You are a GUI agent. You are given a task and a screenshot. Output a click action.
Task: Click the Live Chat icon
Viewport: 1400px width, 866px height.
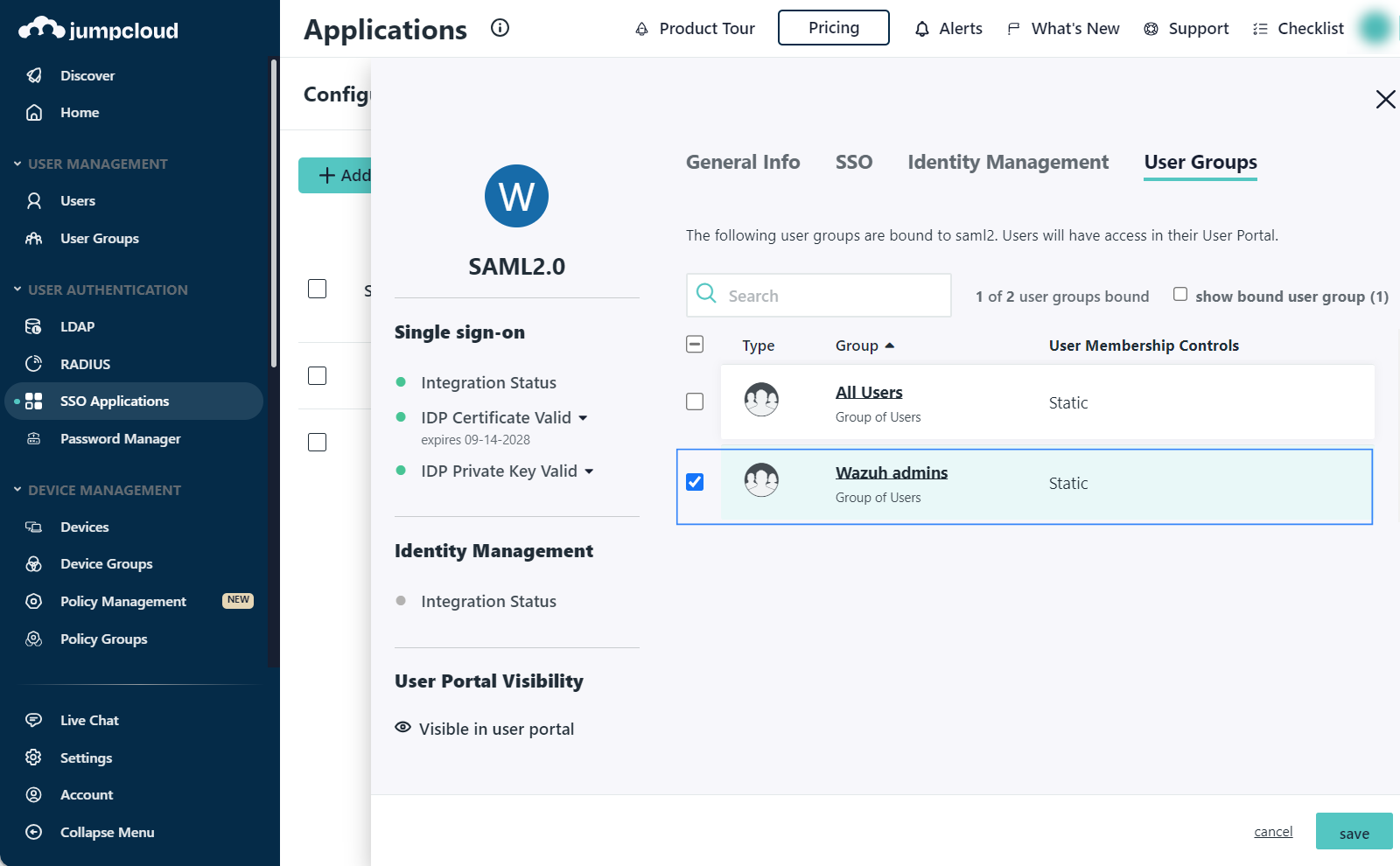34,720
